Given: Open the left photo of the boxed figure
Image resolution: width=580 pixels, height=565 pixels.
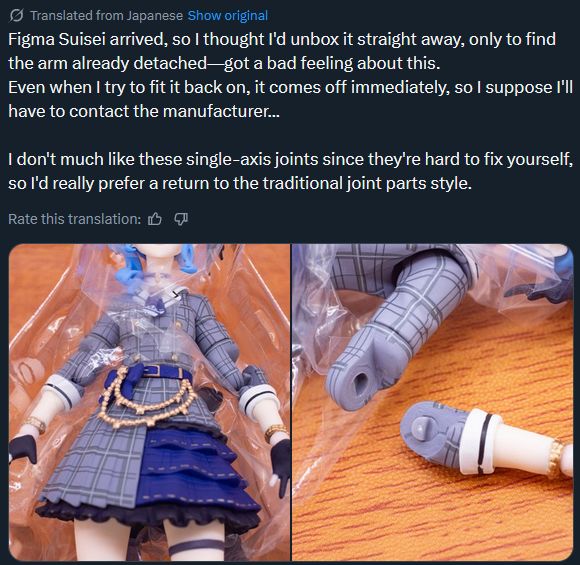Looking at the screenshot, I should tap(149, 402).
